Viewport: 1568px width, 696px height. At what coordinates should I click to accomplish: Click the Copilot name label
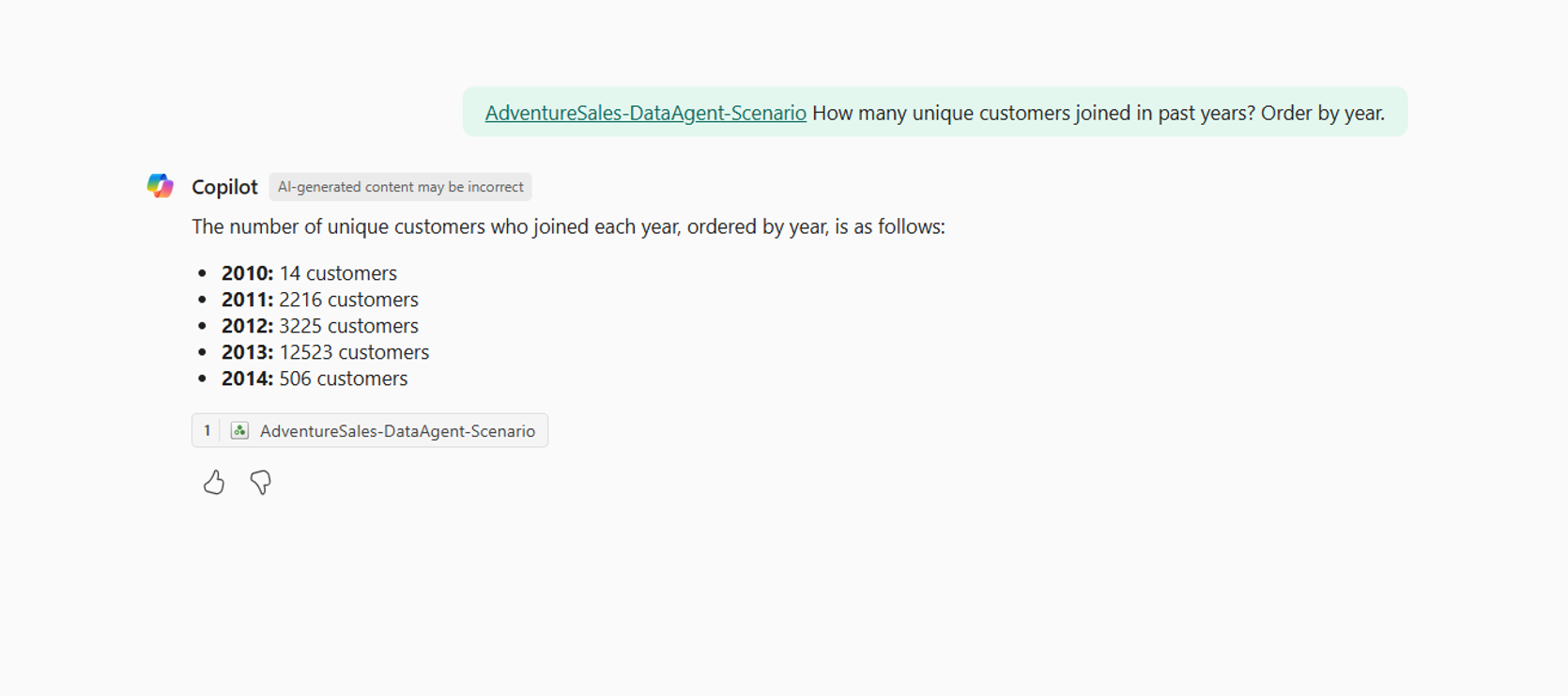click(224, 187)
